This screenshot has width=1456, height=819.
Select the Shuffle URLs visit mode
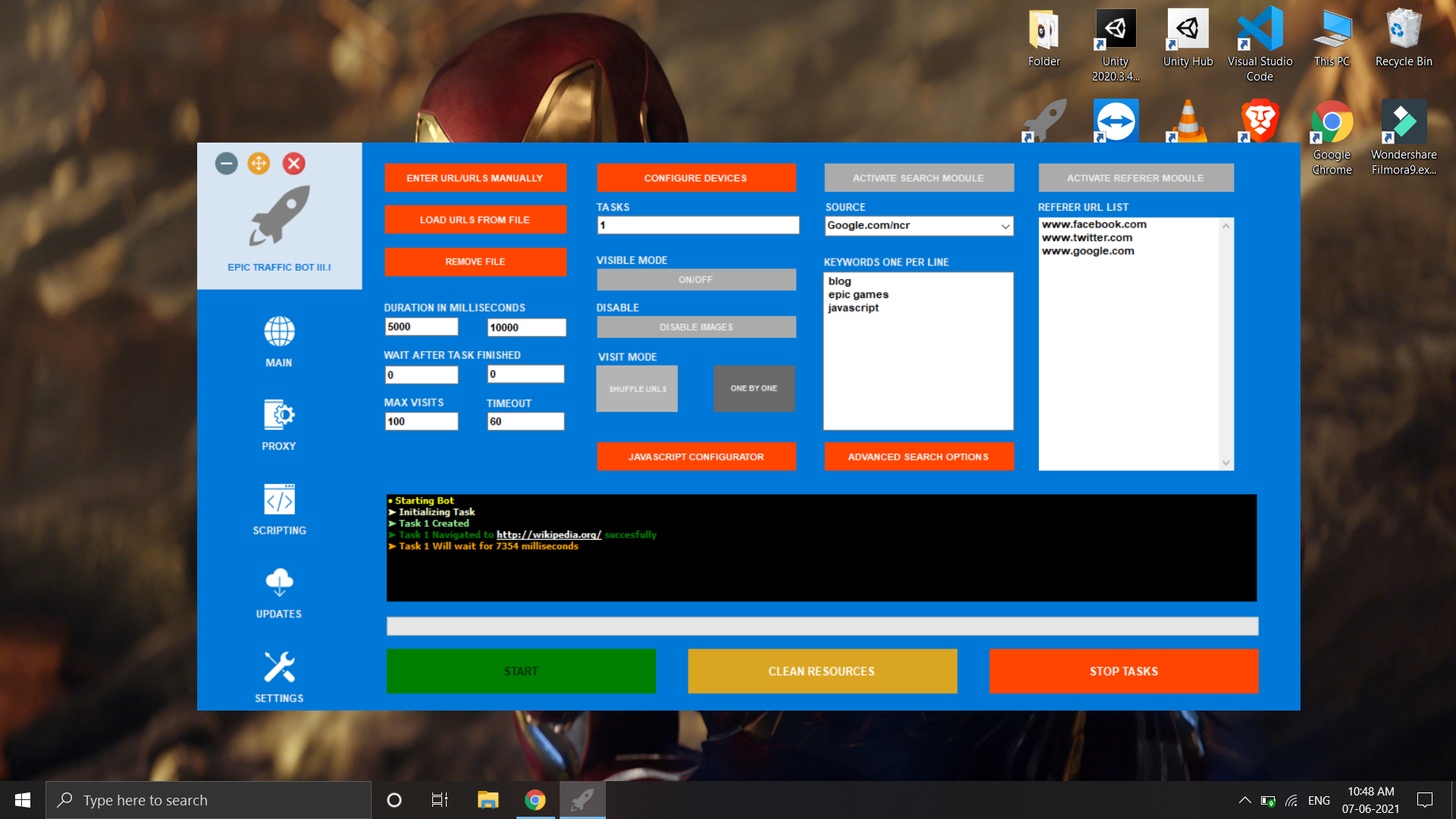point(637,388)
